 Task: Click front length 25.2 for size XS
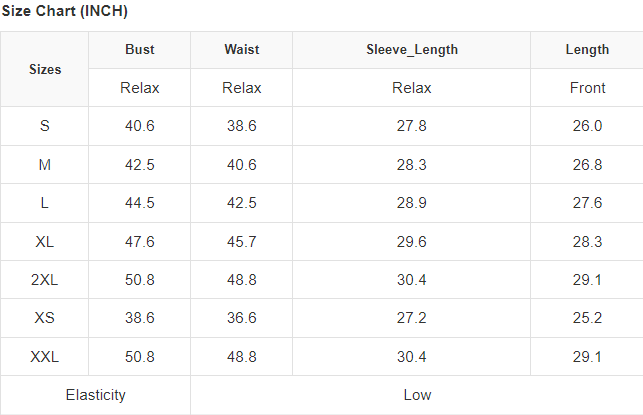[587, 318]
